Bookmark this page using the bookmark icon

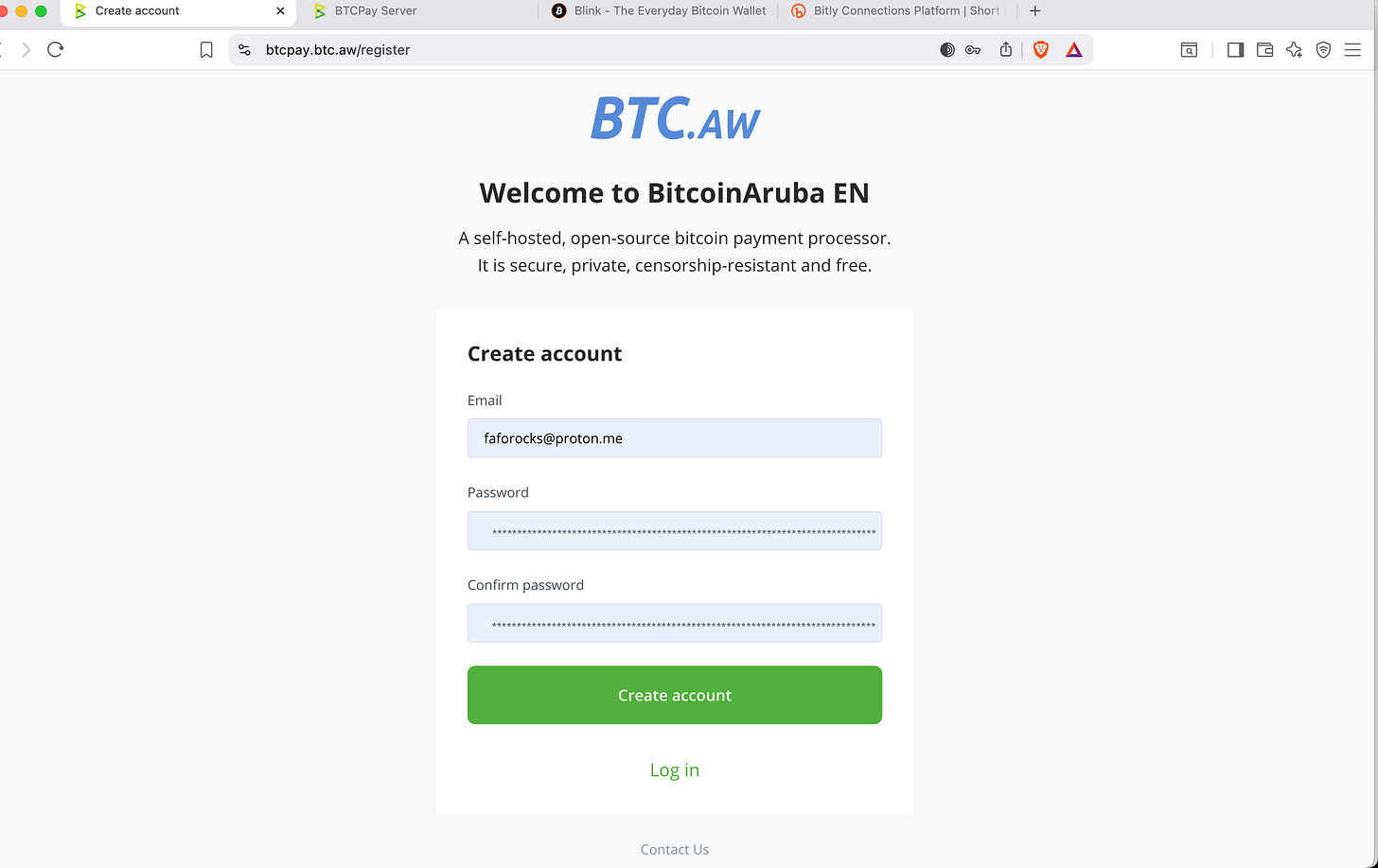pyautogui.click(x=206, y=50)
